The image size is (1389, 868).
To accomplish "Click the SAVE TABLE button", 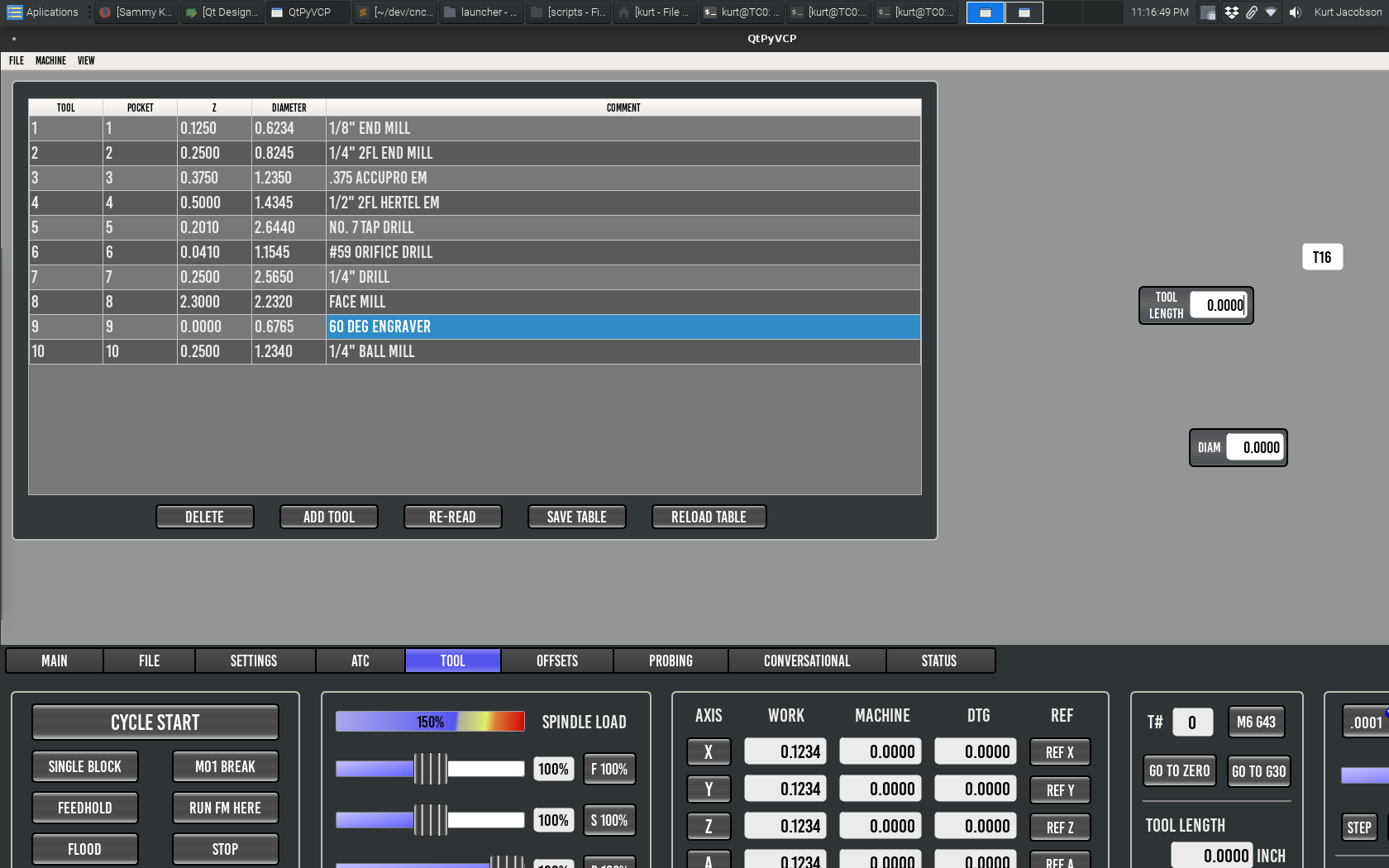I will [577, 517].
